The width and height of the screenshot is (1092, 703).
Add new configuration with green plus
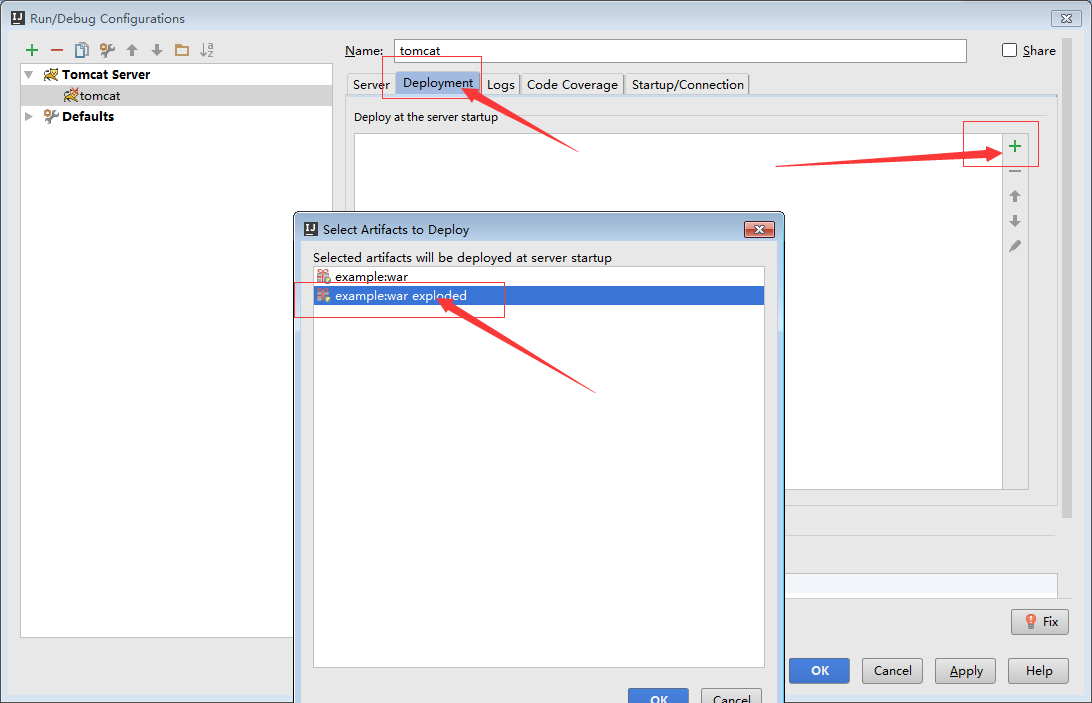[x=32, y=50]
